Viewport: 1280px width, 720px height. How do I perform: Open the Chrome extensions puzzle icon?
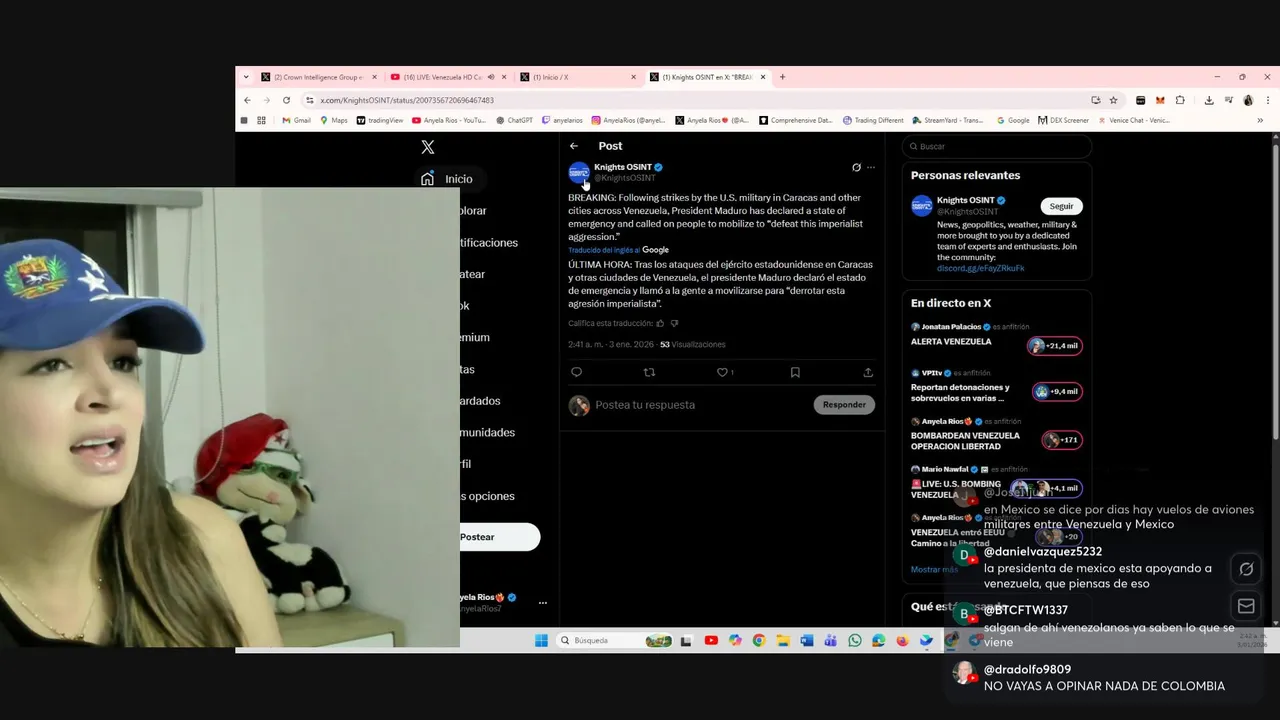(x=1180, y=100)
